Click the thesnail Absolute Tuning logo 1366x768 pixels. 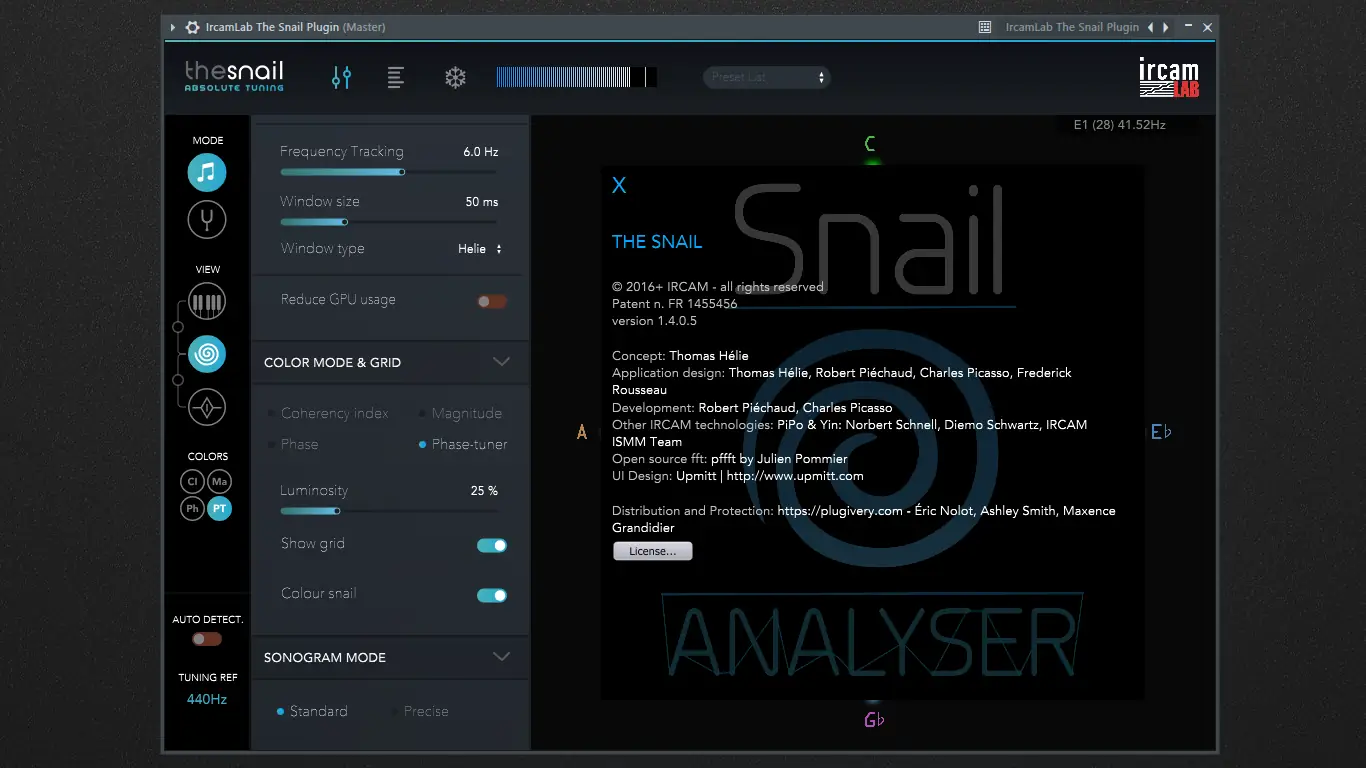point(234,76)
